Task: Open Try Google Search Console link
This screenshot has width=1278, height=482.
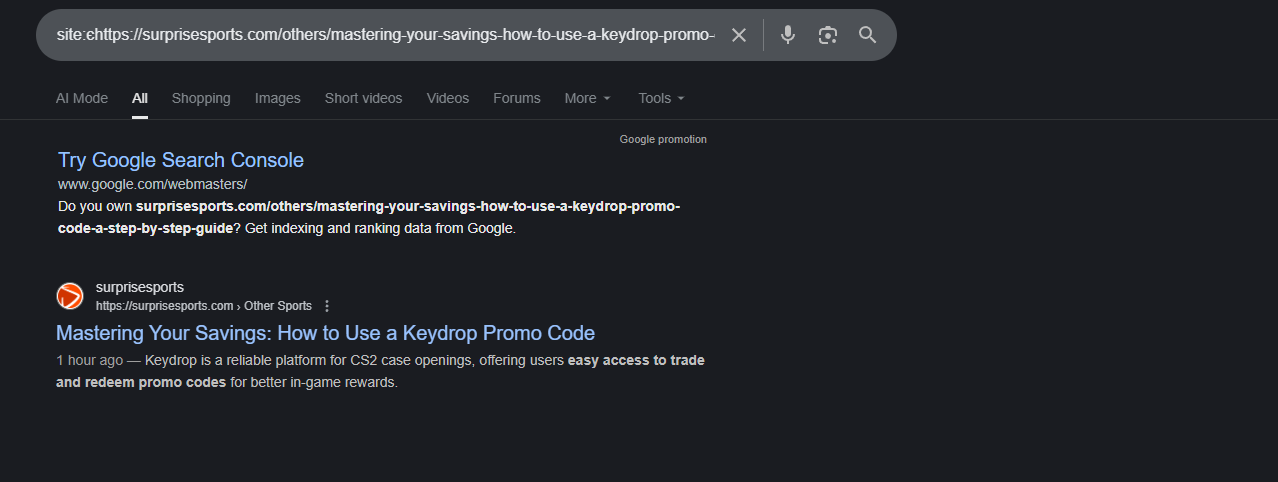Action: pos(181,160)
